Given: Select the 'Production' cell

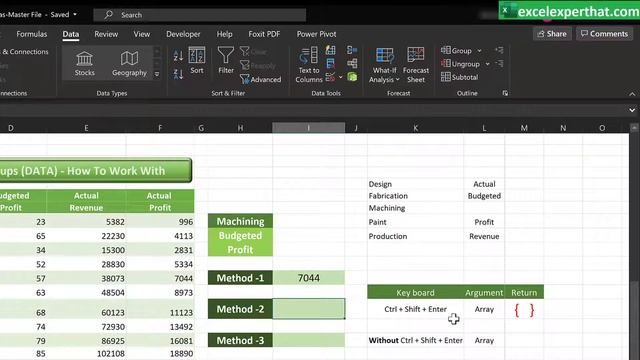Looking at the screenshot, I should [x=416, y=236].
